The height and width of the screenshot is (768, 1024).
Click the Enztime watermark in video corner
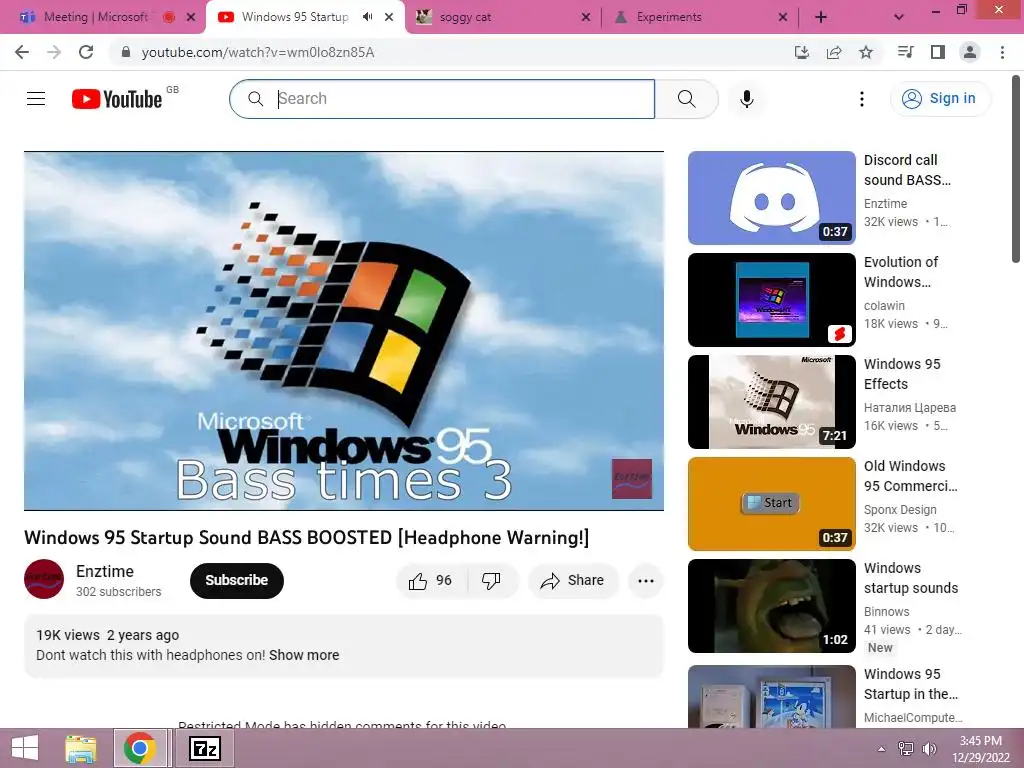point(632,479)
